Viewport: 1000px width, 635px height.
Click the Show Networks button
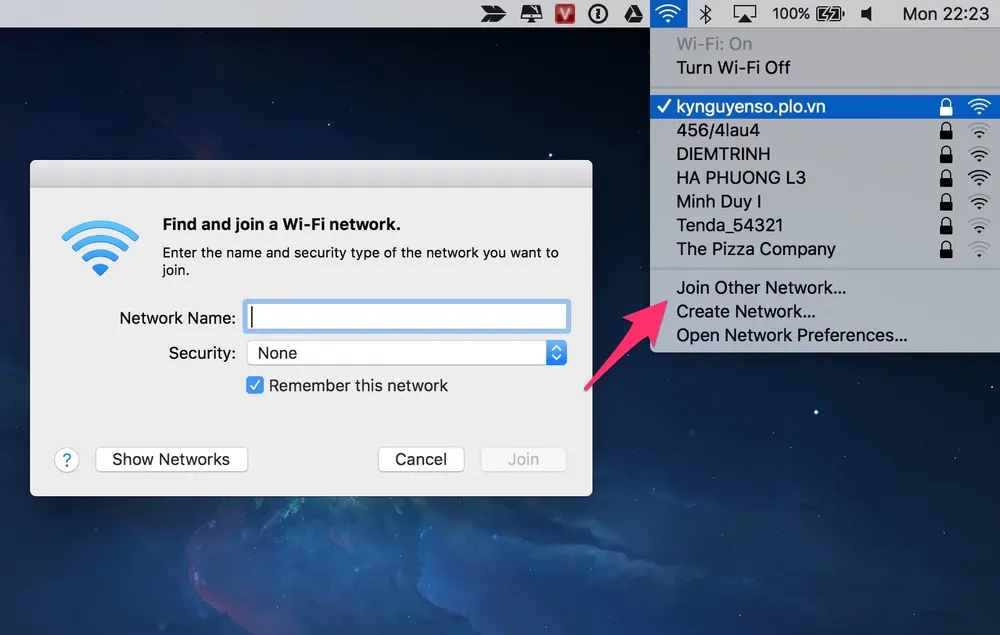point(171,459)
